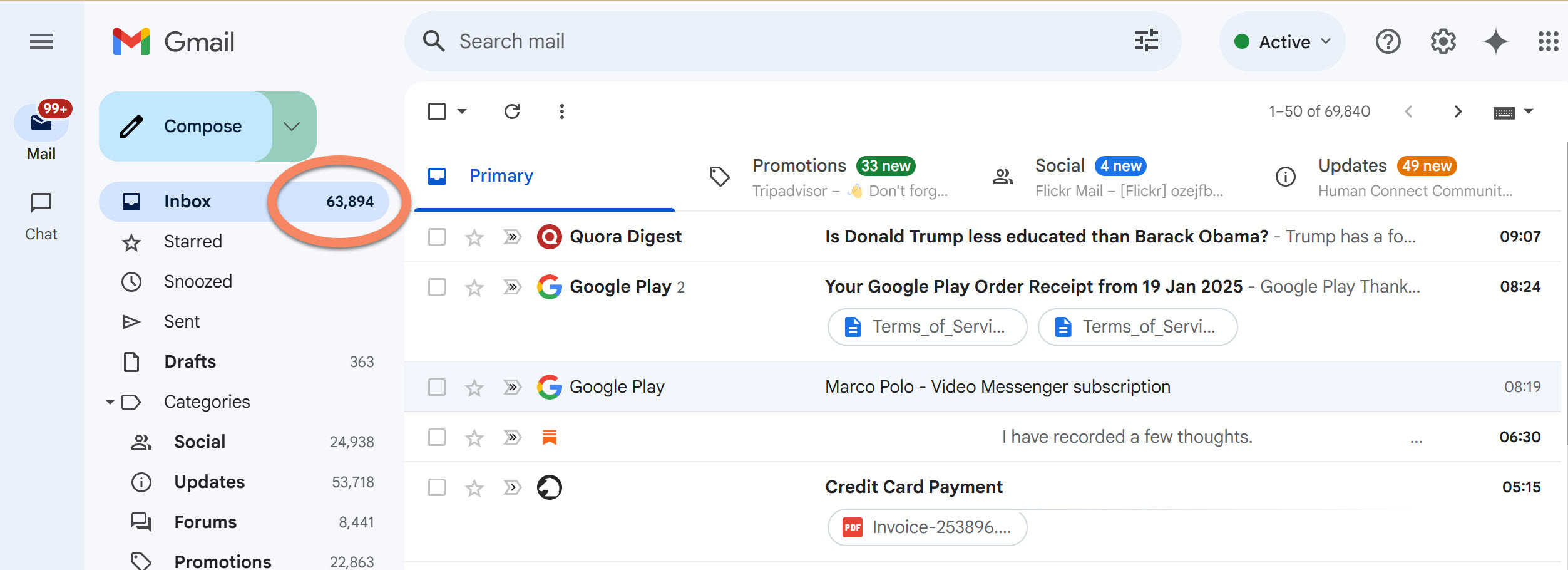Open the Drafts folder
1568x570 pixels.
[244, 362]
